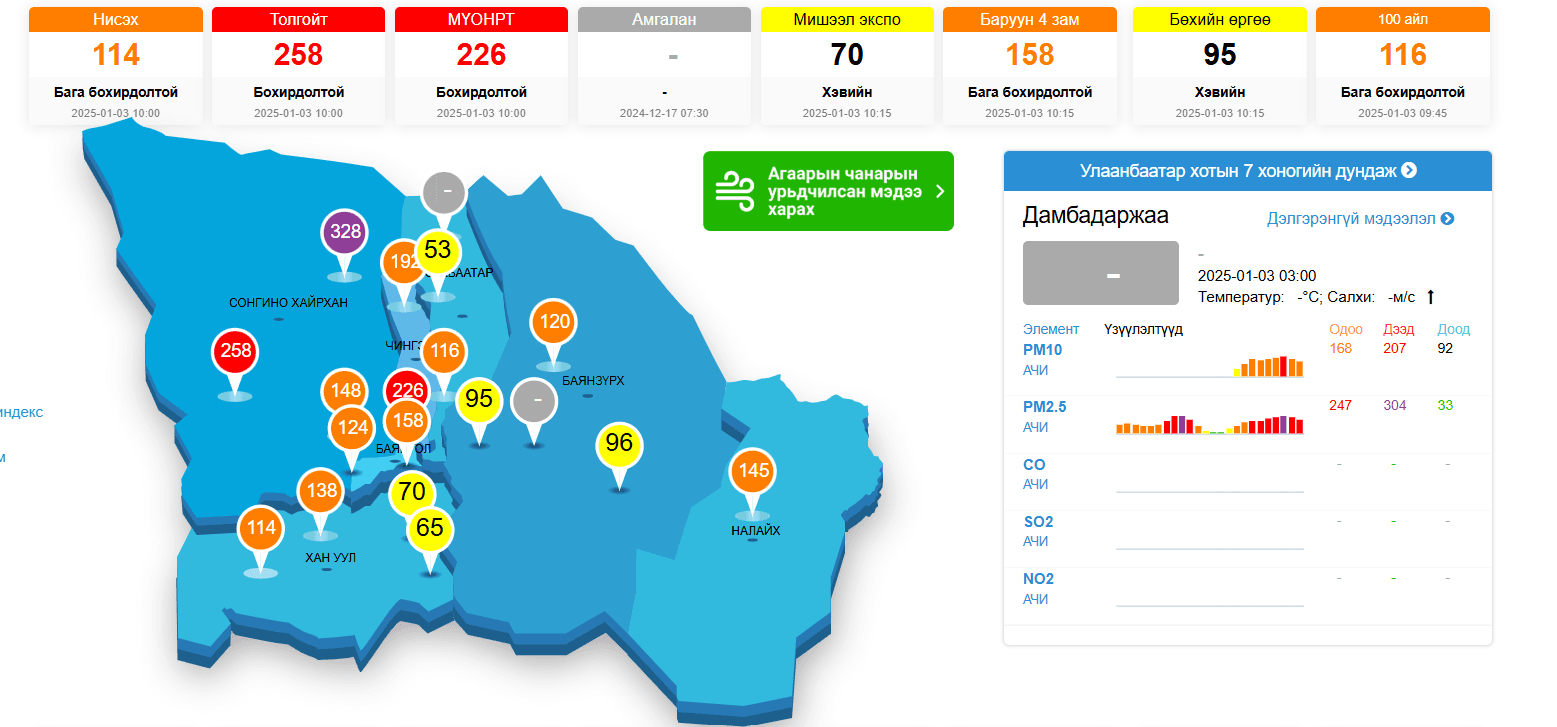Expand the chevron on the green forecast button
This screenshot has width=1557, height=727.
939,191
